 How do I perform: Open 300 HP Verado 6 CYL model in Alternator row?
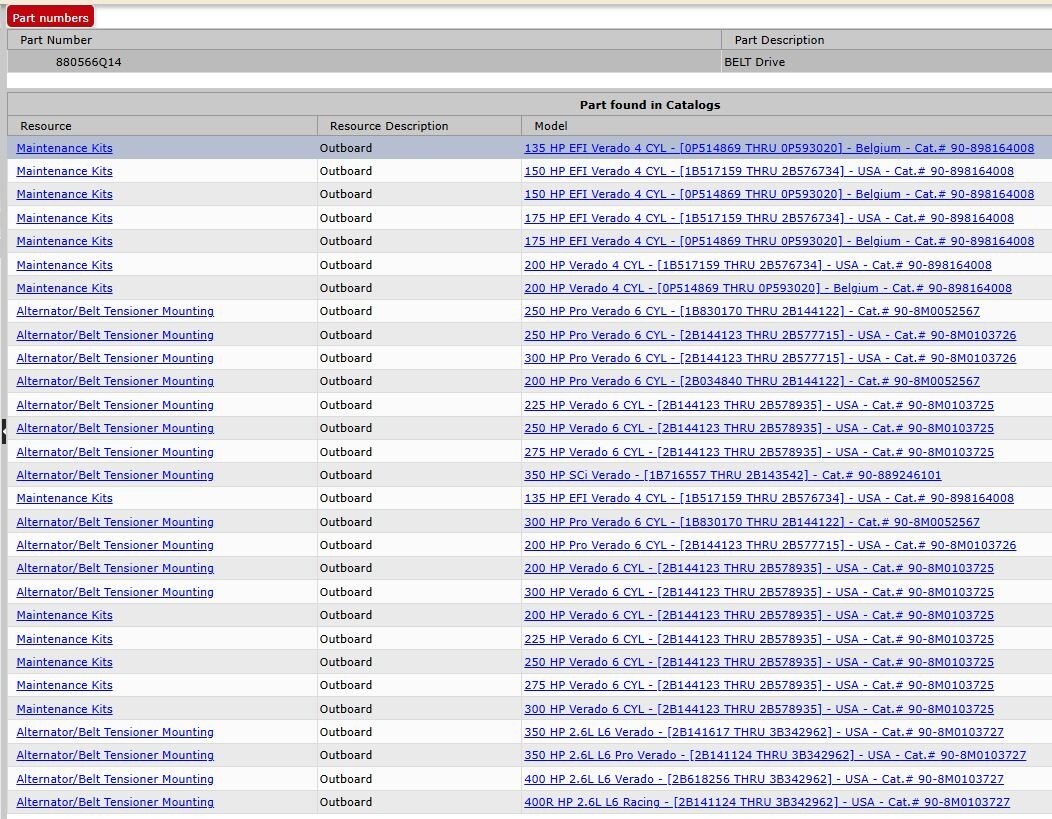coord(759,592)
